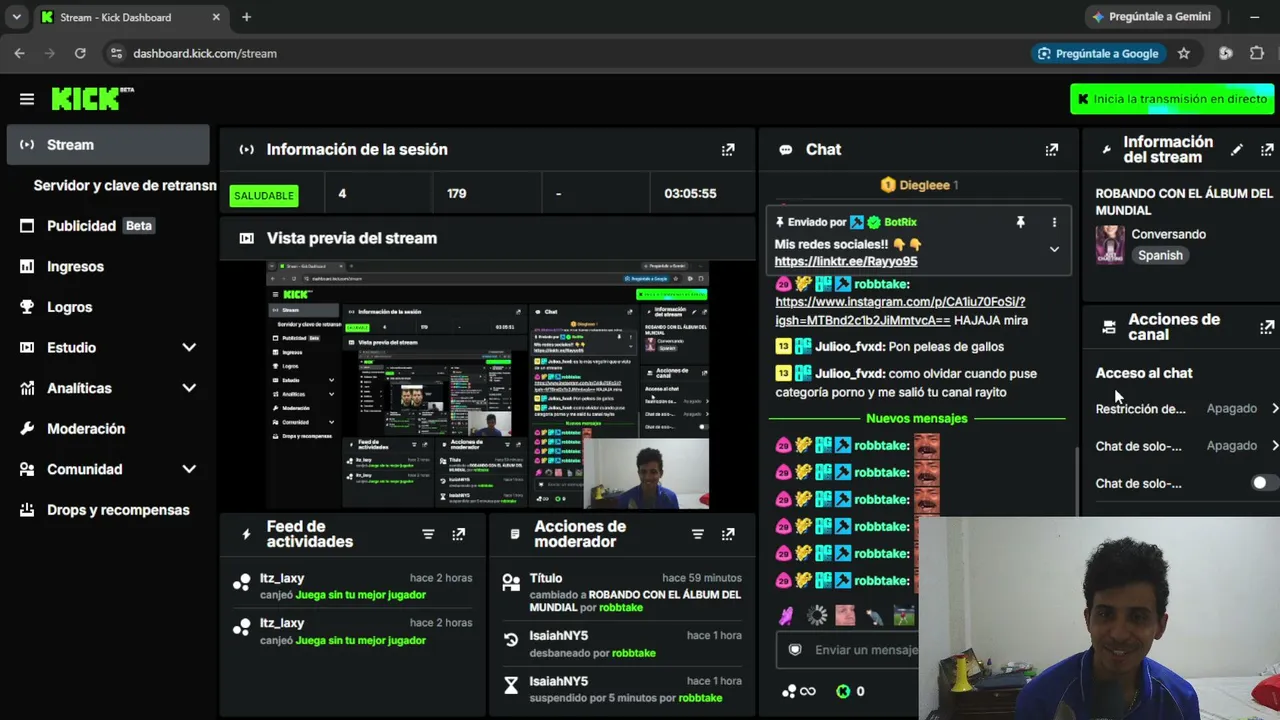1280x720 pixels.
Task: Open Servidor y clave de retransmisión
Action: tap(125, 185)
